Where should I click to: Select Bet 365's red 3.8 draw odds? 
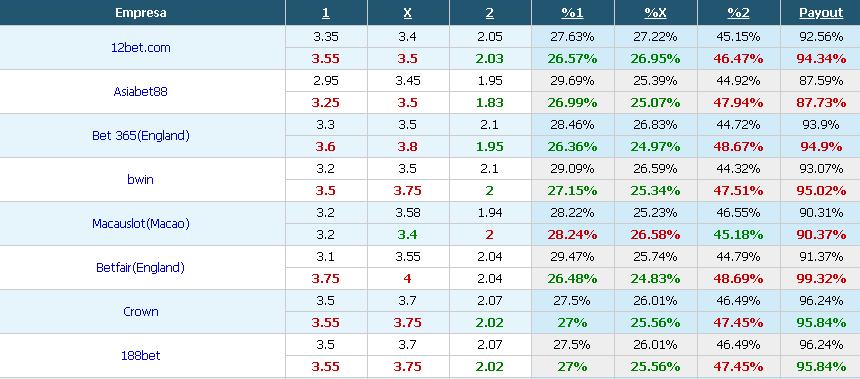click(408, 147)
